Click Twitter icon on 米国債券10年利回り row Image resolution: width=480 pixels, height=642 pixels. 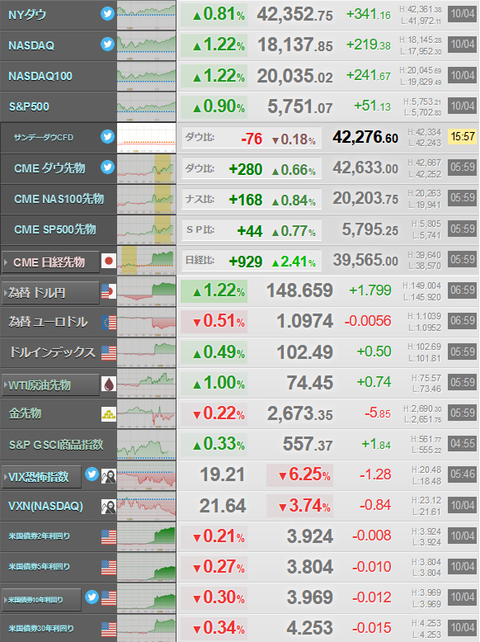pos(92,597)
